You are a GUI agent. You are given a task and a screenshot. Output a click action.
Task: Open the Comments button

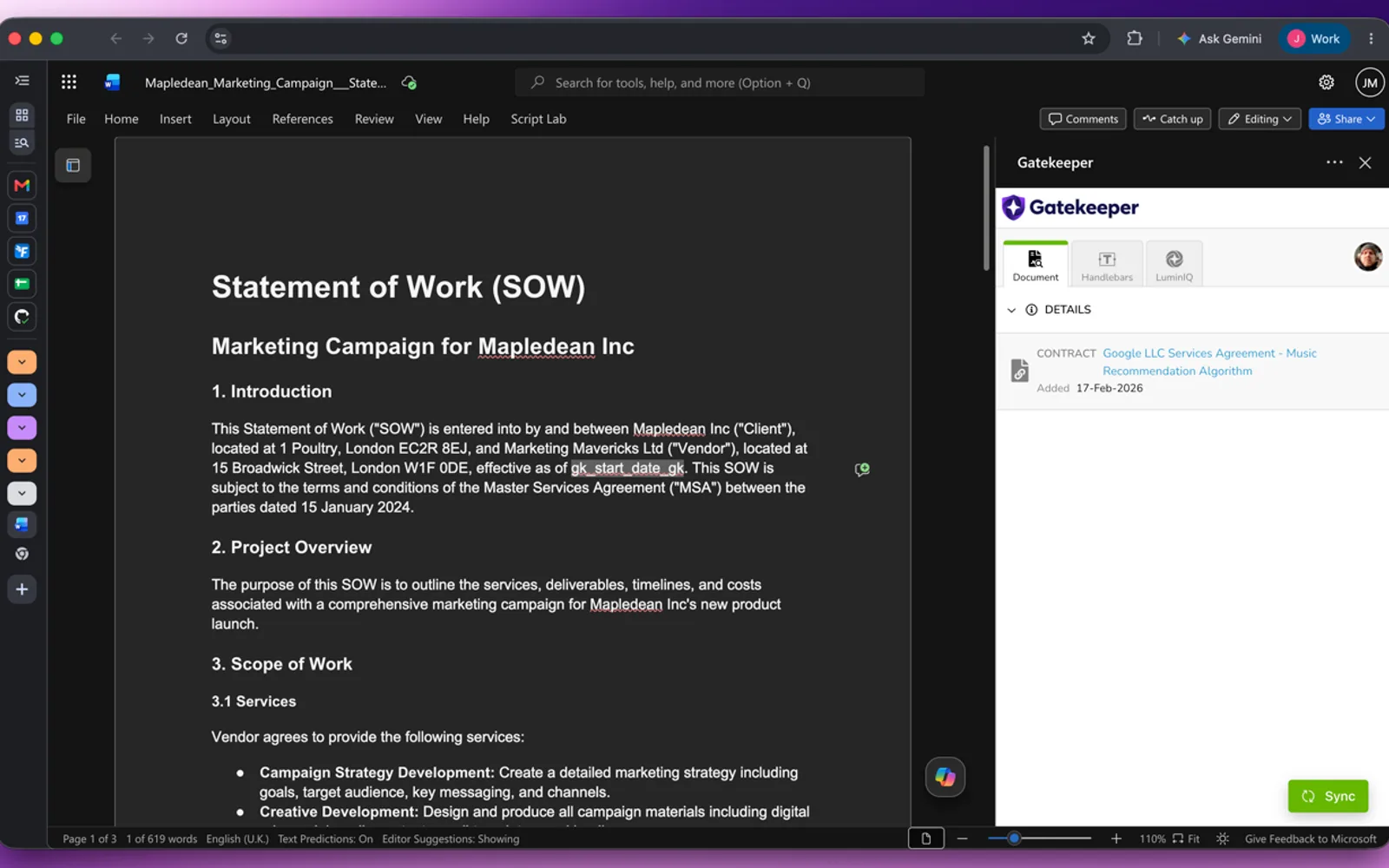coord(1083,119)
